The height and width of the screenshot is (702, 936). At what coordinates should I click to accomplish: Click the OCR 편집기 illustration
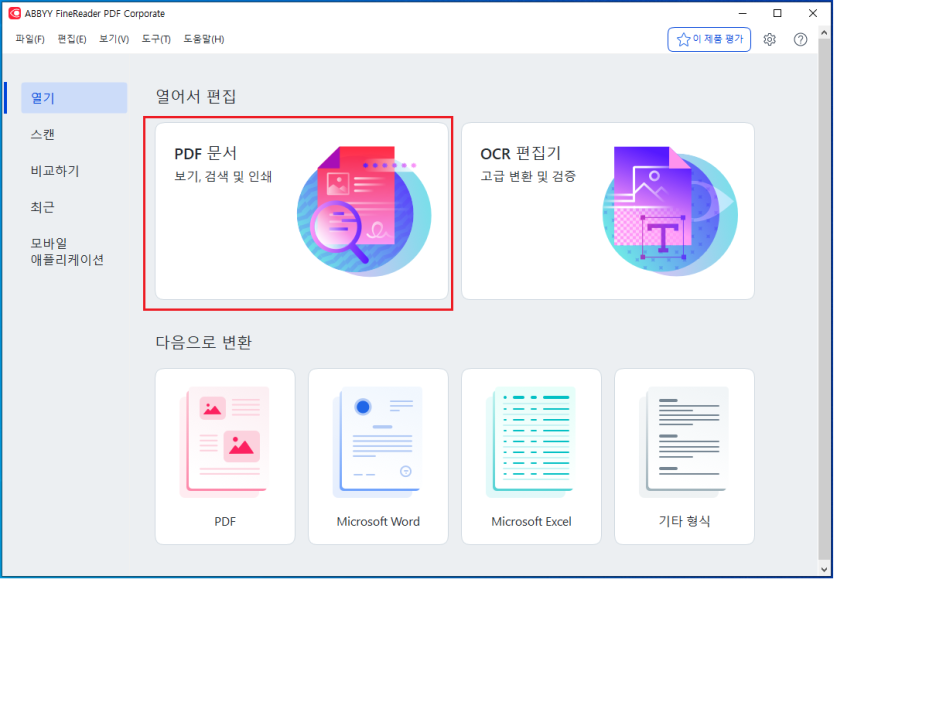tap(670, 211)
